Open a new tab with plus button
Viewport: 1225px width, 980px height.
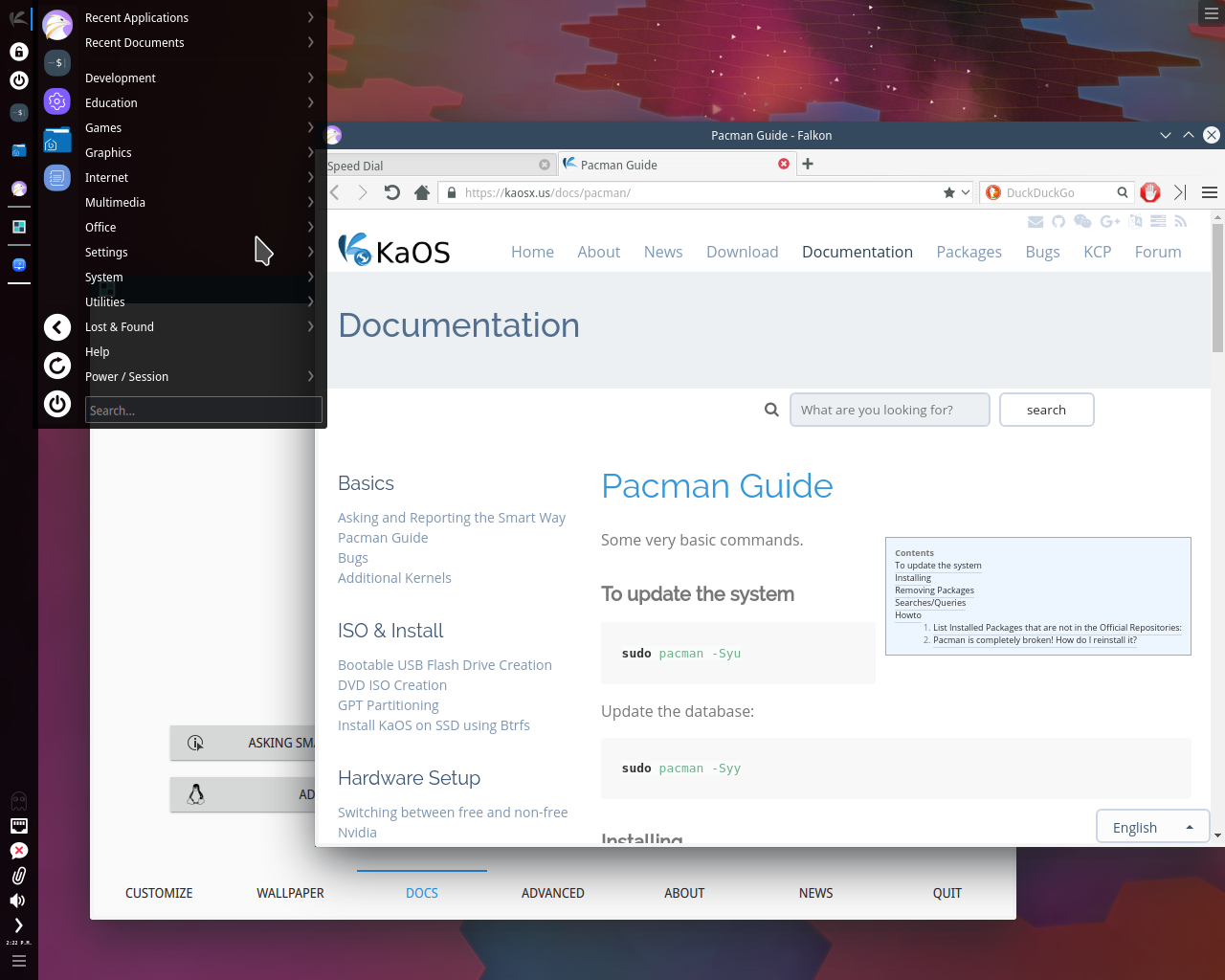(x=808, y=164)
